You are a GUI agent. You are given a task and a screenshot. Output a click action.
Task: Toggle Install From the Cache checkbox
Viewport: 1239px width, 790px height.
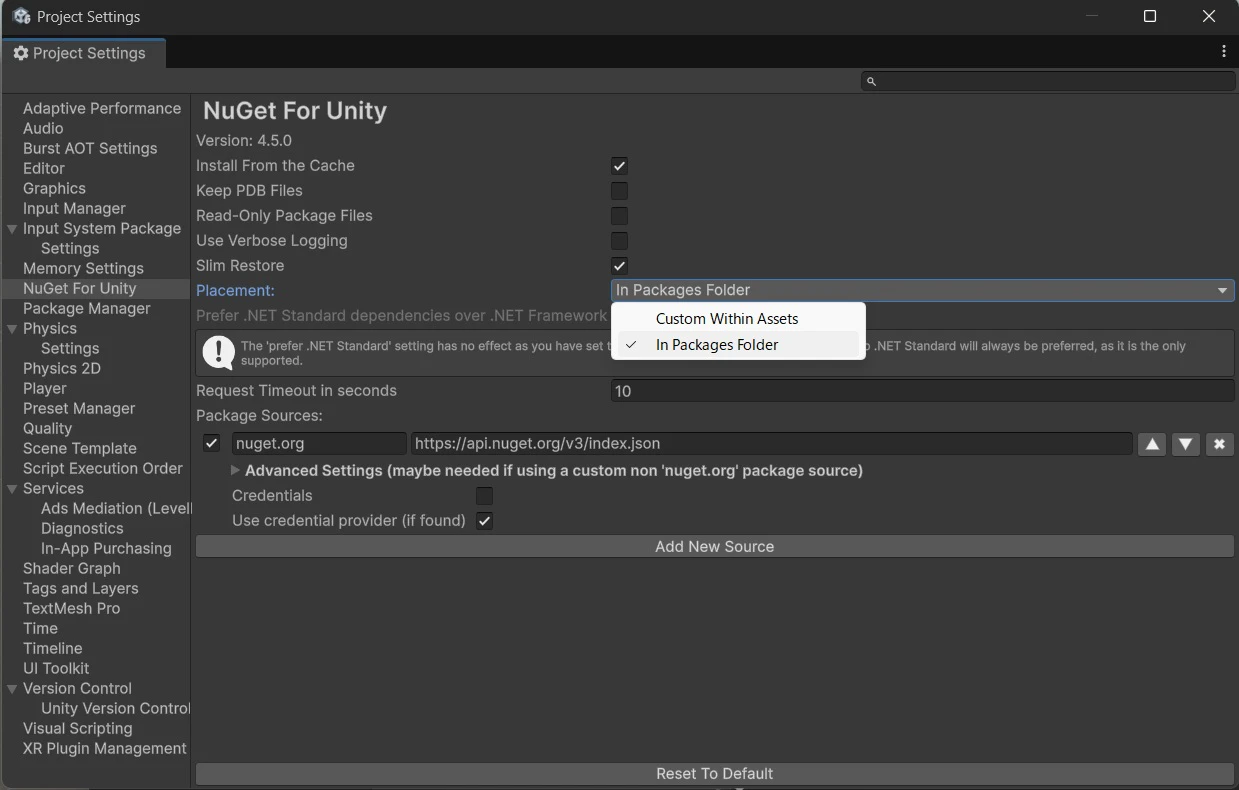(x=619, y=166)
